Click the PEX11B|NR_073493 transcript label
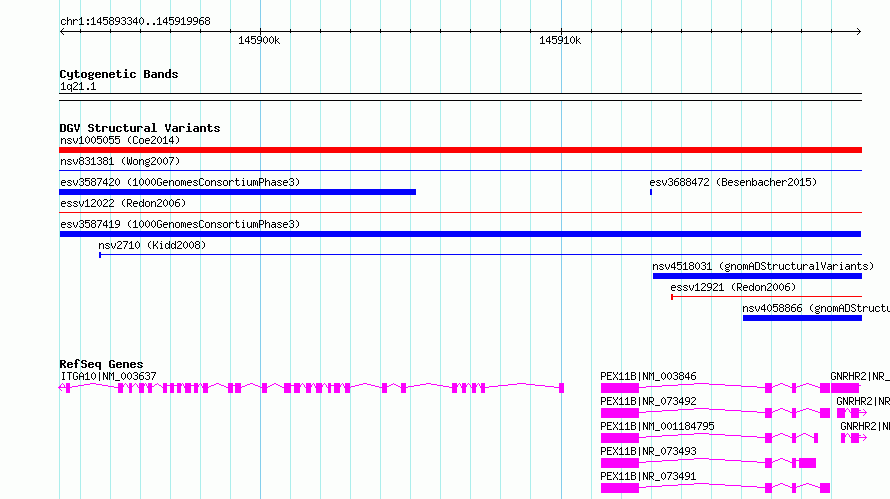Screen dimensions: 890x499 coord(648,451)
